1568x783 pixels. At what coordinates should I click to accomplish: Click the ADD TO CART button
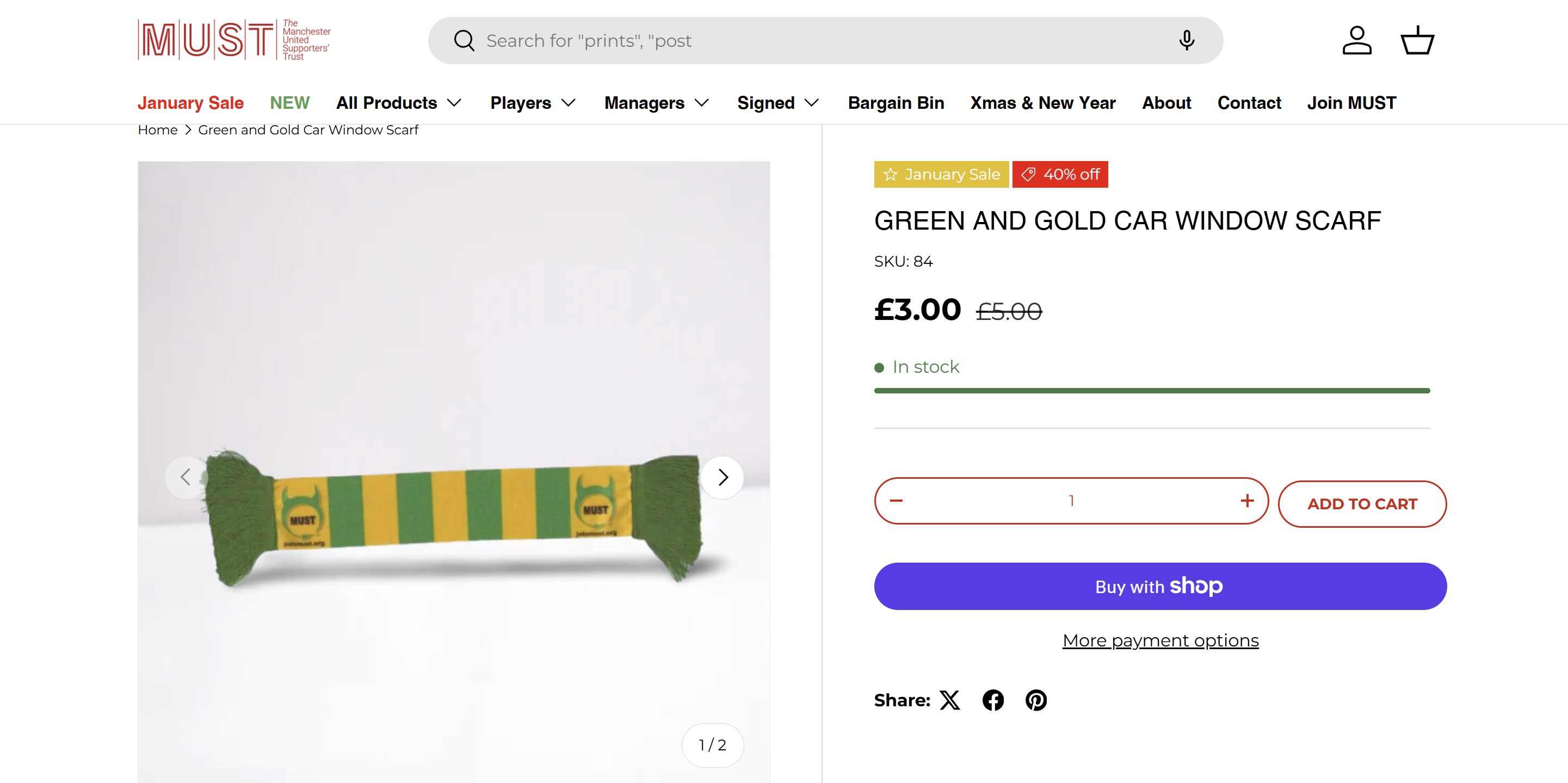coord(1362,504)
